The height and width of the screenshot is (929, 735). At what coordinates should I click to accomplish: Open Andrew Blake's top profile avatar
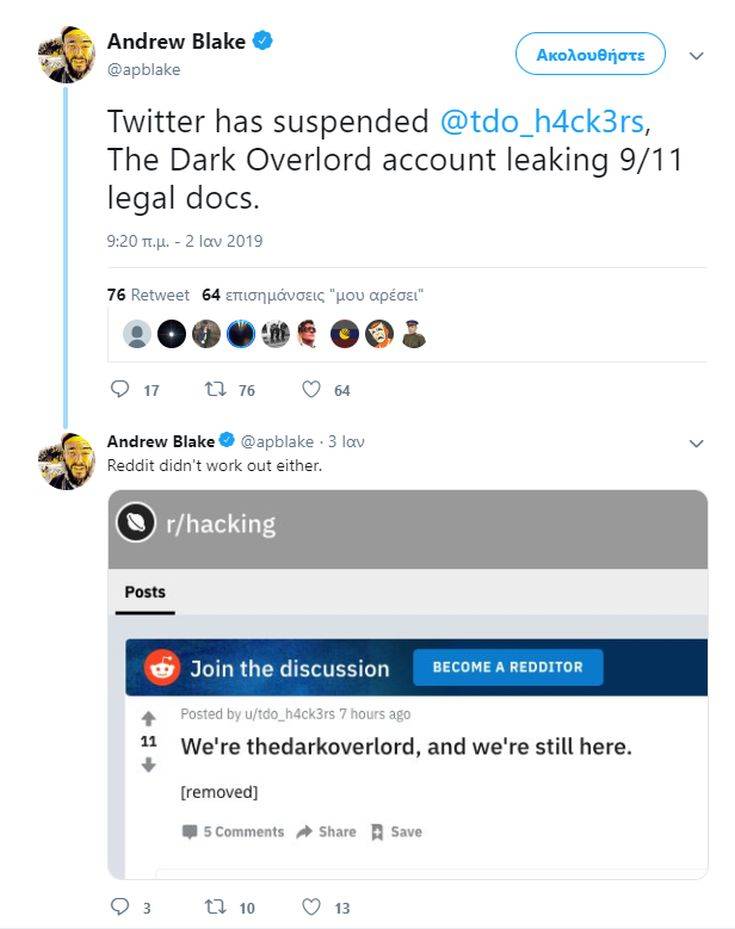click(x=66, y=55)
